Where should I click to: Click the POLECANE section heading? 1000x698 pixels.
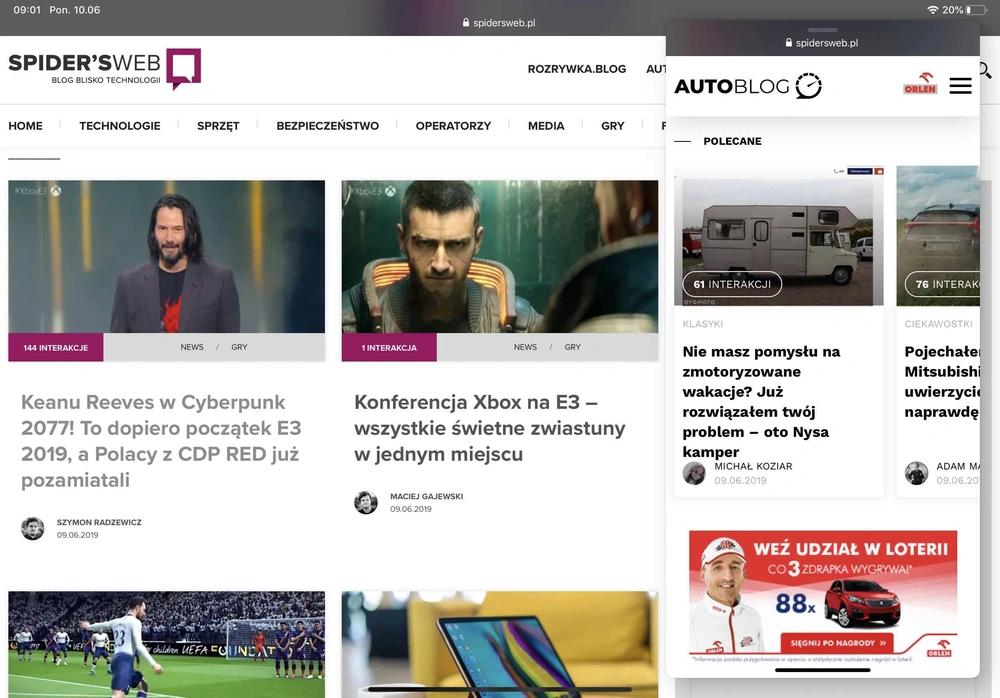pos(732,141)
